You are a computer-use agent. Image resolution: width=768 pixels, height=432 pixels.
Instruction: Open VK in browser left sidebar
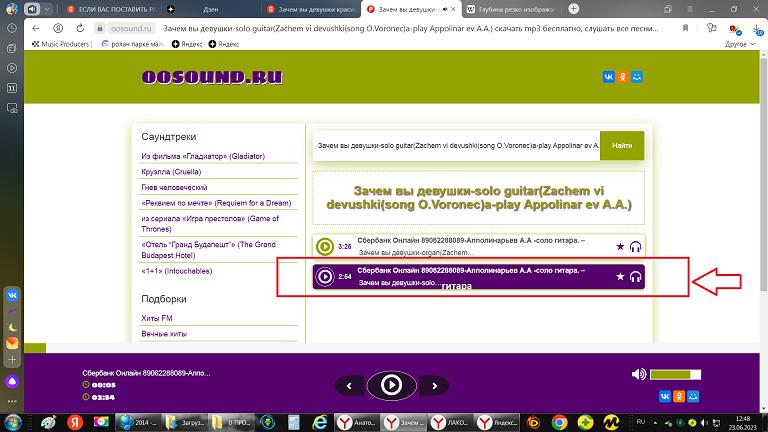(x=12, y=295)
